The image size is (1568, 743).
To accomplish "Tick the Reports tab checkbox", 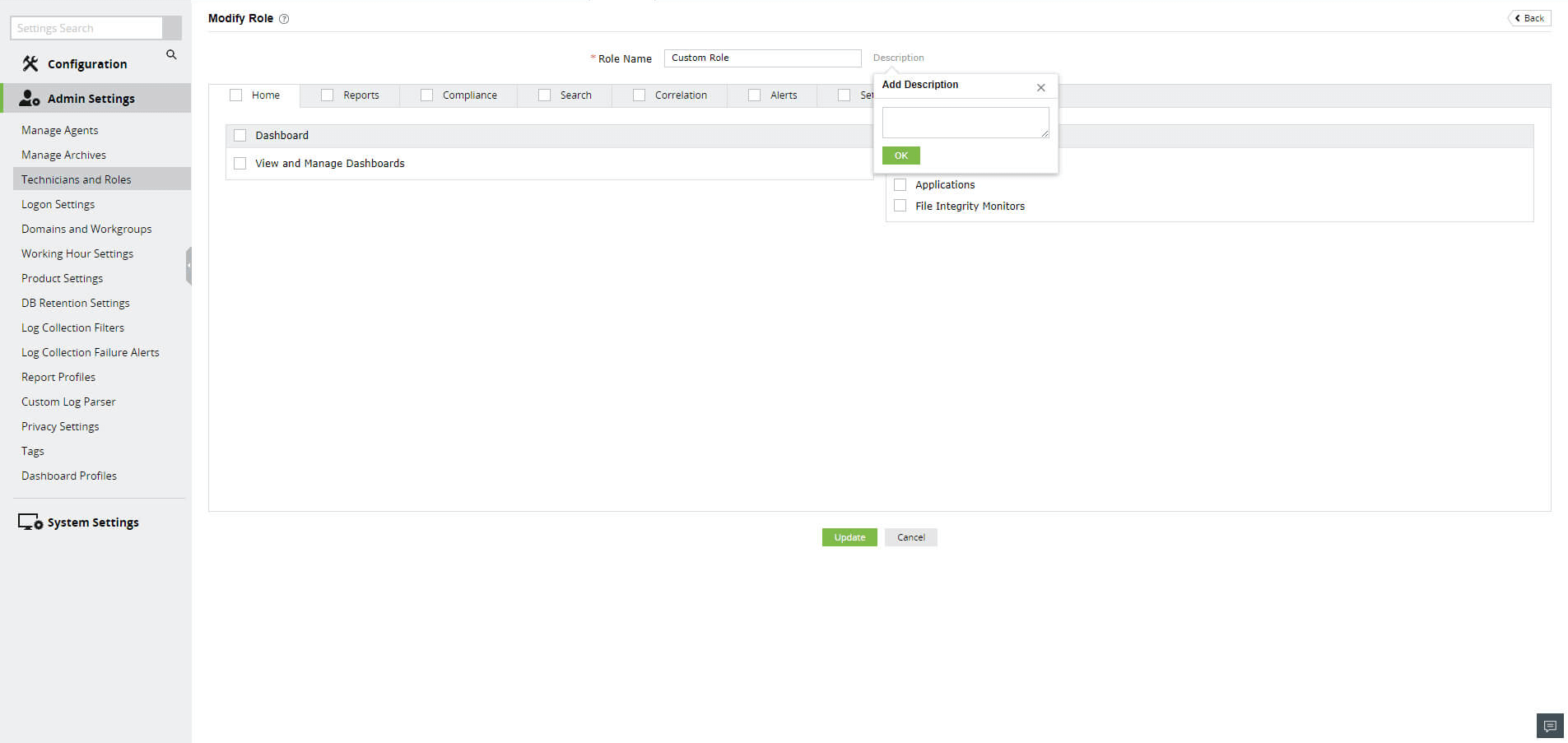I will coord(328,95).
